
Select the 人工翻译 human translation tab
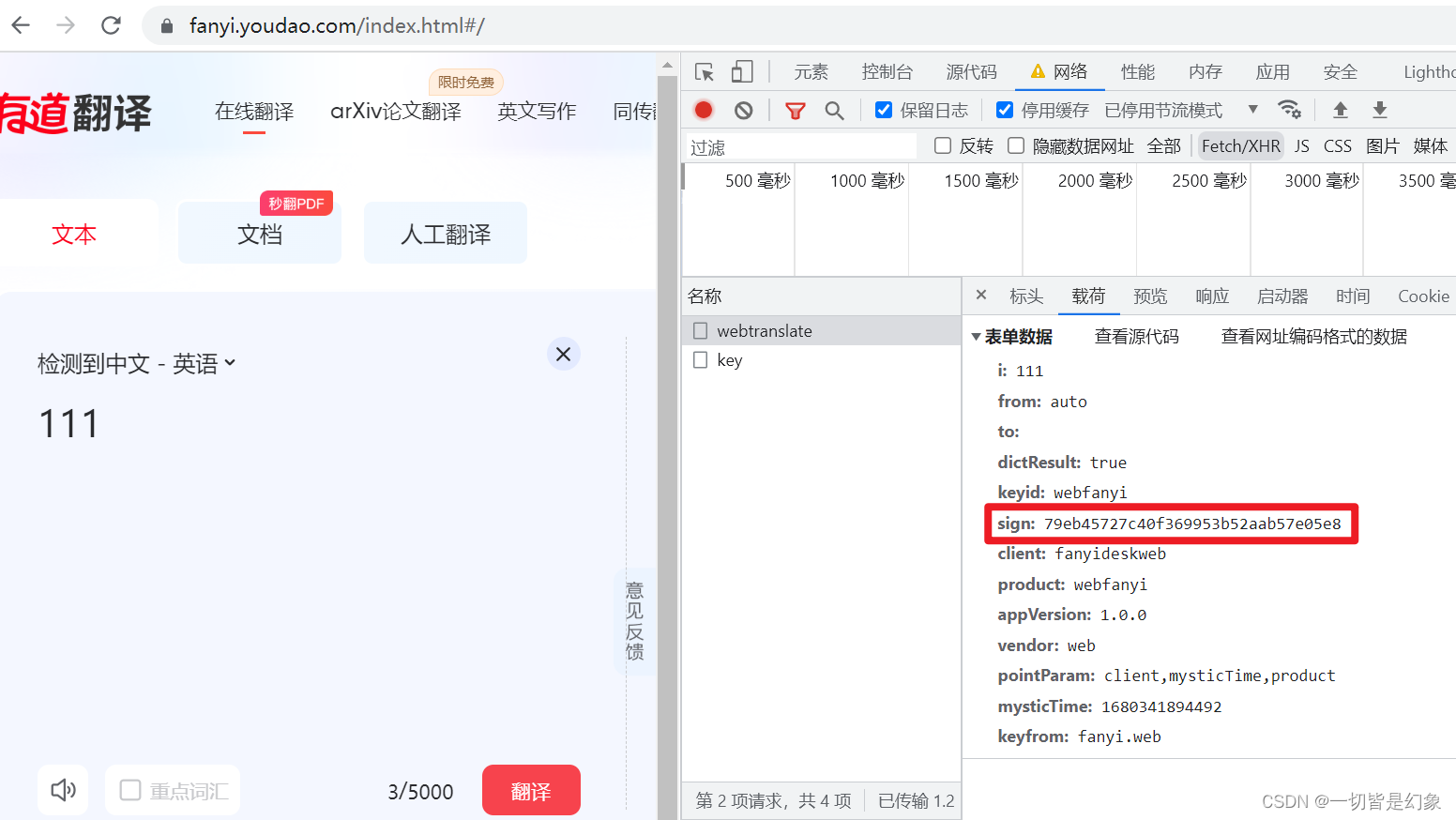click(x=446, y=235)
